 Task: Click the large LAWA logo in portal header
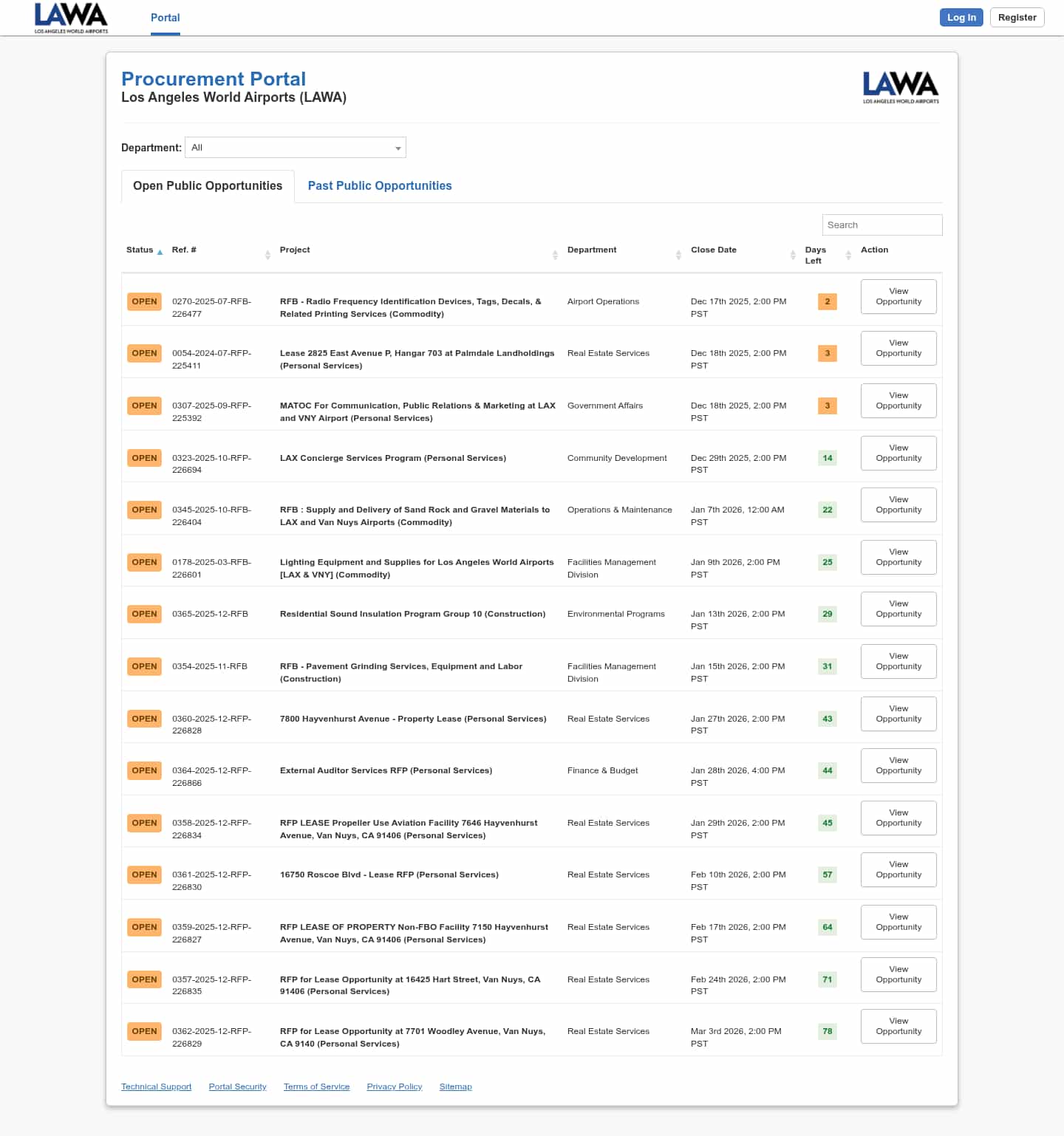coord(900,87)
